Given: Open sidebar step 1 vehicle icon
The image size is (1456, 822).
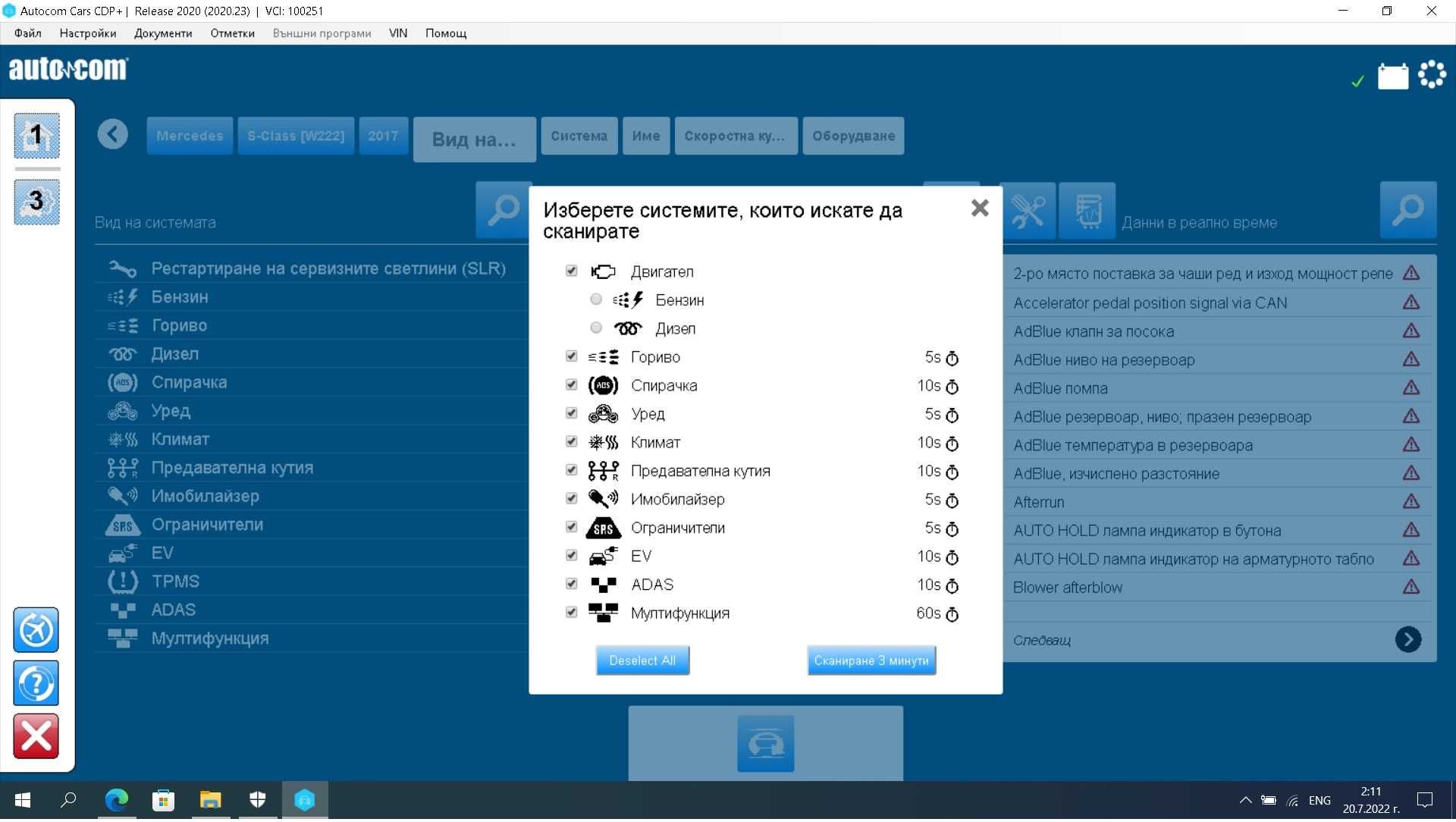Looking at the screenshot, I should click(x=36, y=136).
